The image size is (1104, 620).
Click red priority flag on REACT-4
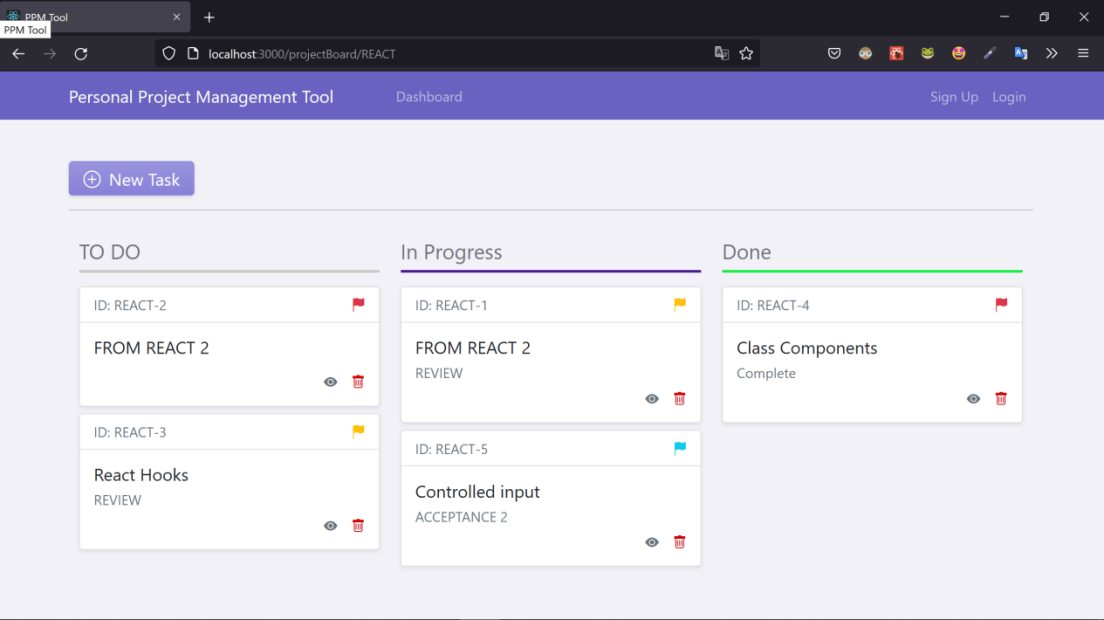[x=1001, y=304]
